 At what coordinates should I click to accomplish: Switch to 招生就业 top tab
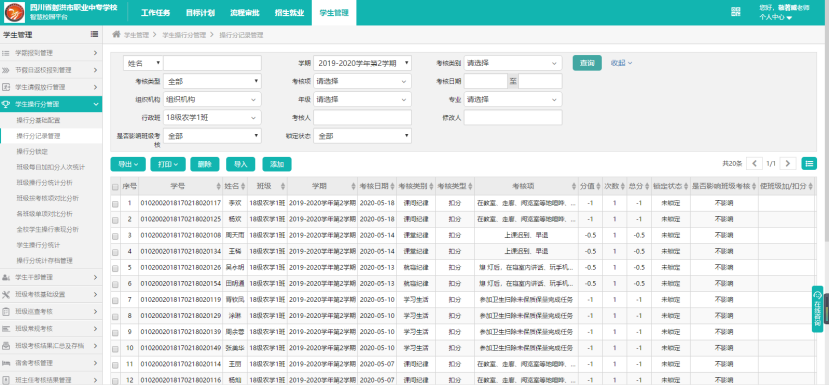tap(290, 13)
